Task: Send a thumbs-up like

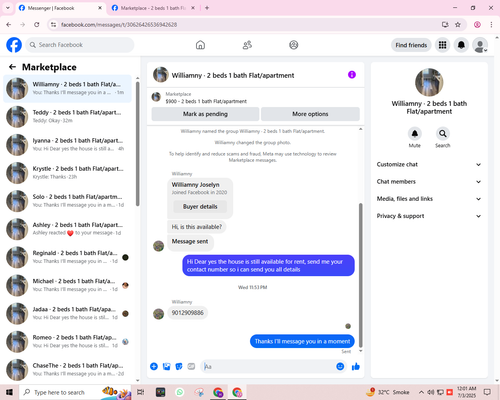Action: click(x=356, y=366)
